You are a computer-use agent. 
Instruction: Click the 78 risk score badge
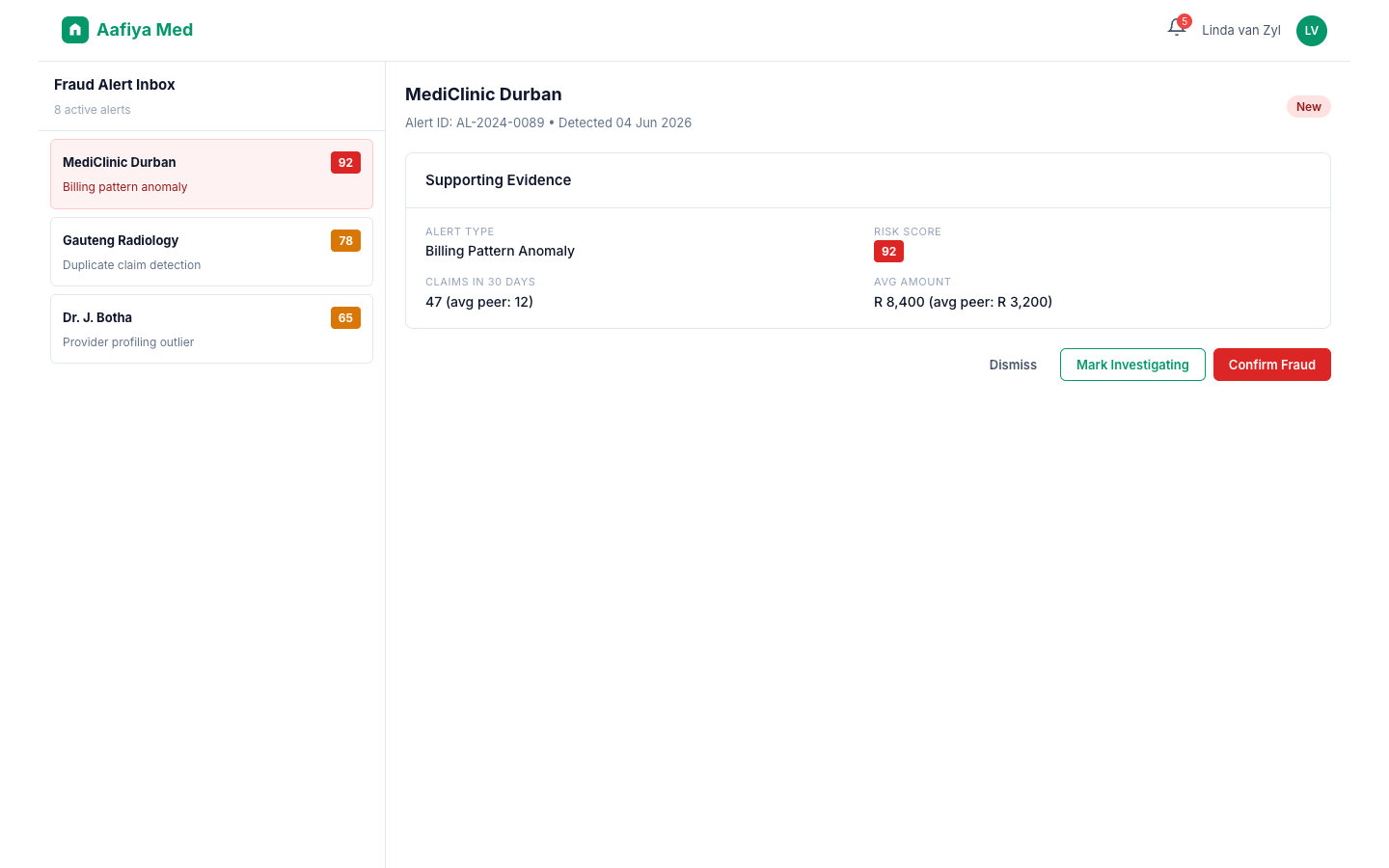point(345,240)
